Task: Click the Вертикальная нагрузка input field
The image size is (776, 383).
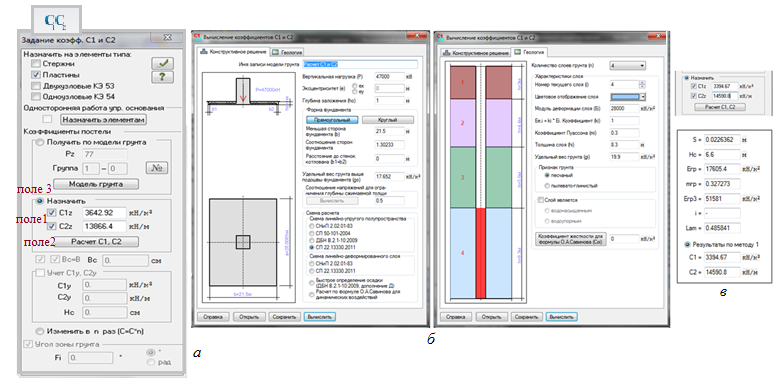Action: [390, 77]
